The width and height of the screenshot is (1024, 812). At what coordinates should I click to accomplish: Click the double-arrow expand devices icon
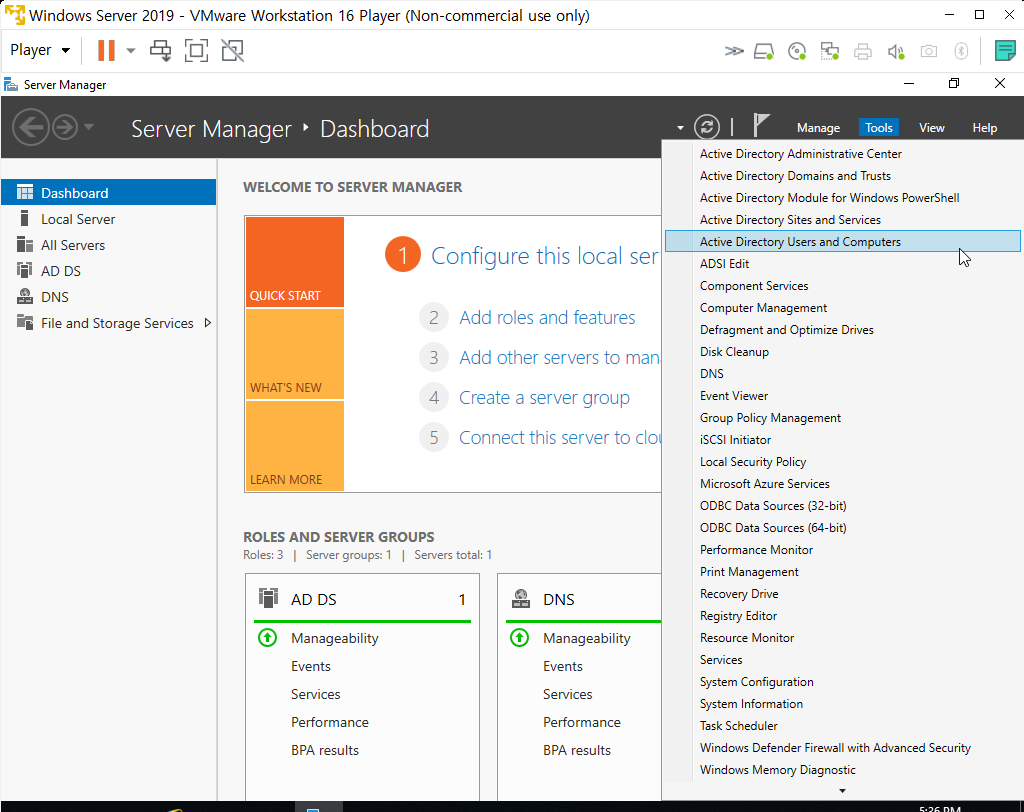tap(734, 51)
